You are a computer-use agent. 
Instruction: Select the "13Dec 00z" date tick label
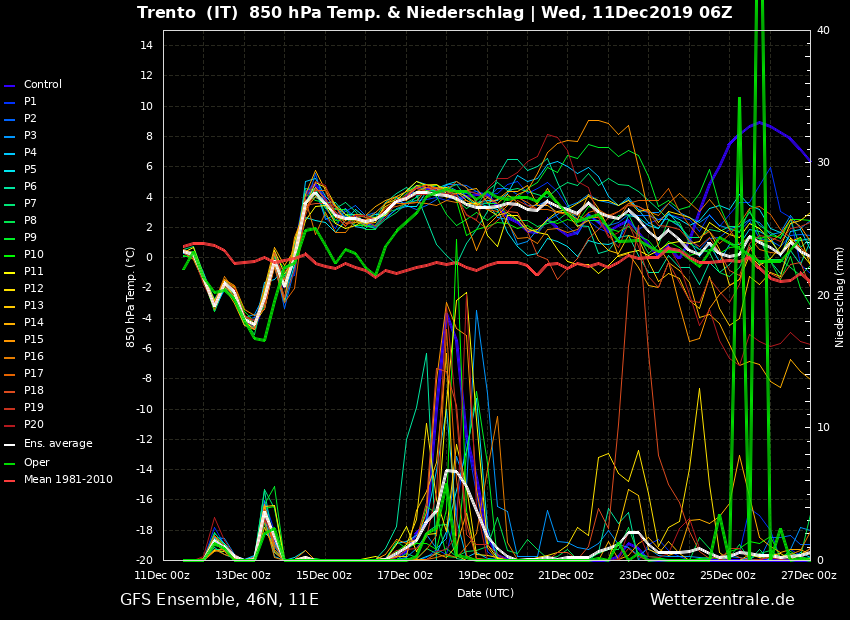(x=243, y=576)
